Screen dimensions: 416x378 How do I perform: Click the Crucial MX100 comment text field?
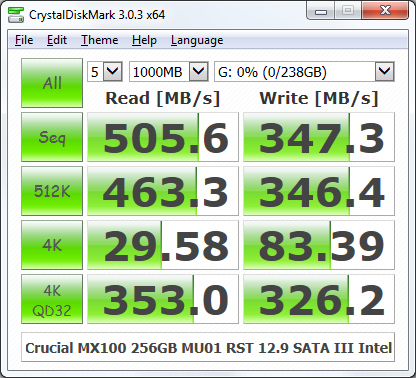pos(208,347)
